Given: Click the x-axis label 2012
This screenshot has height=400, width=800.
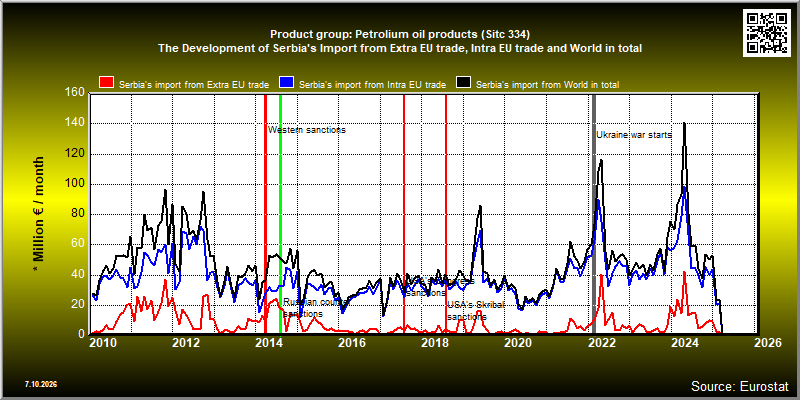Looking at the screenshot, I should [188, 343].
